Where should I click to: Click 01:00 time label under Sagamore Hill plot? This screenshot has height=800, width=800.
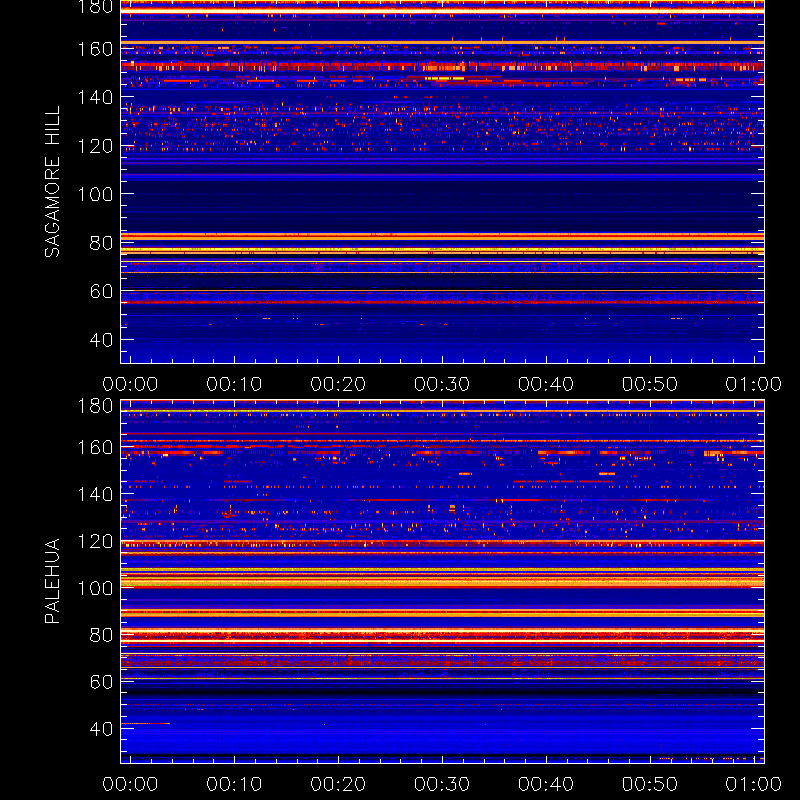754,384
